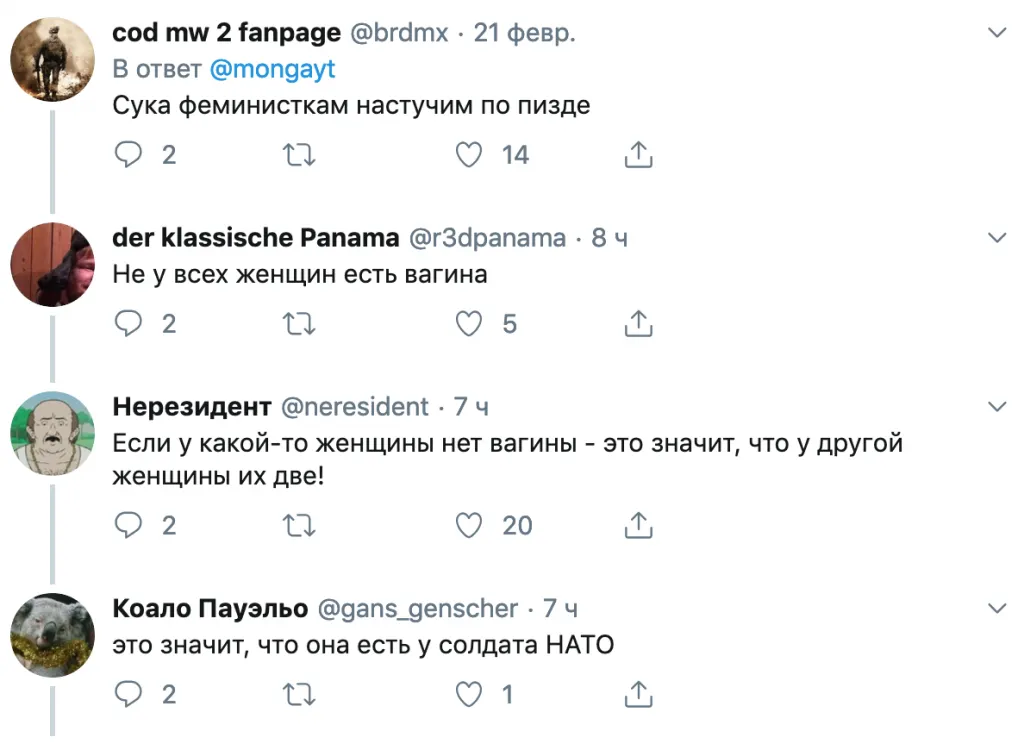Open options chevron on Нерезидент tweet
1024x750 pixels.
pyautogui.click(x=997, y=407)
